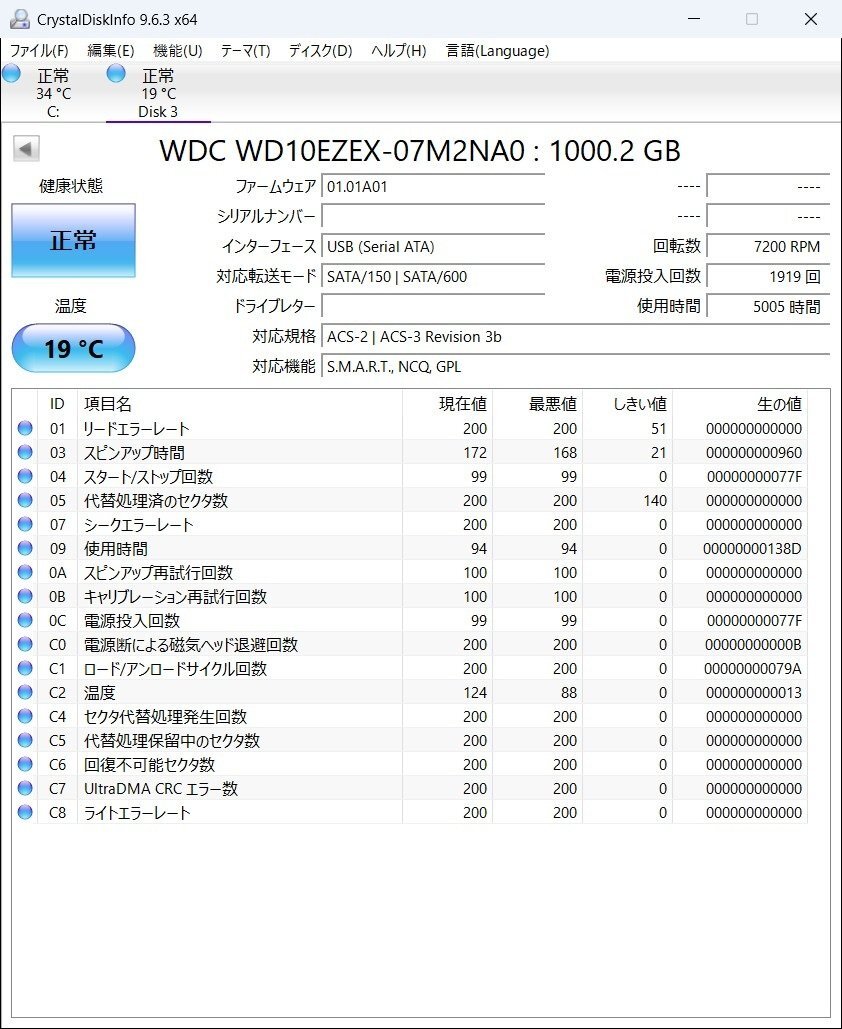Click the 生の値 column header
The width and height of the screenshot is (842, 1029).
[740, 404]
